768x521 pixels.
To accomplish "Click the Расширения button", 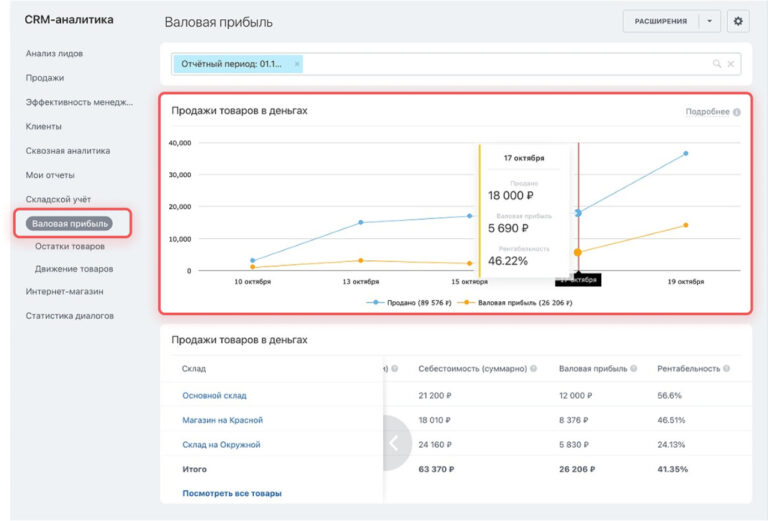I will [x=661, y=21].
